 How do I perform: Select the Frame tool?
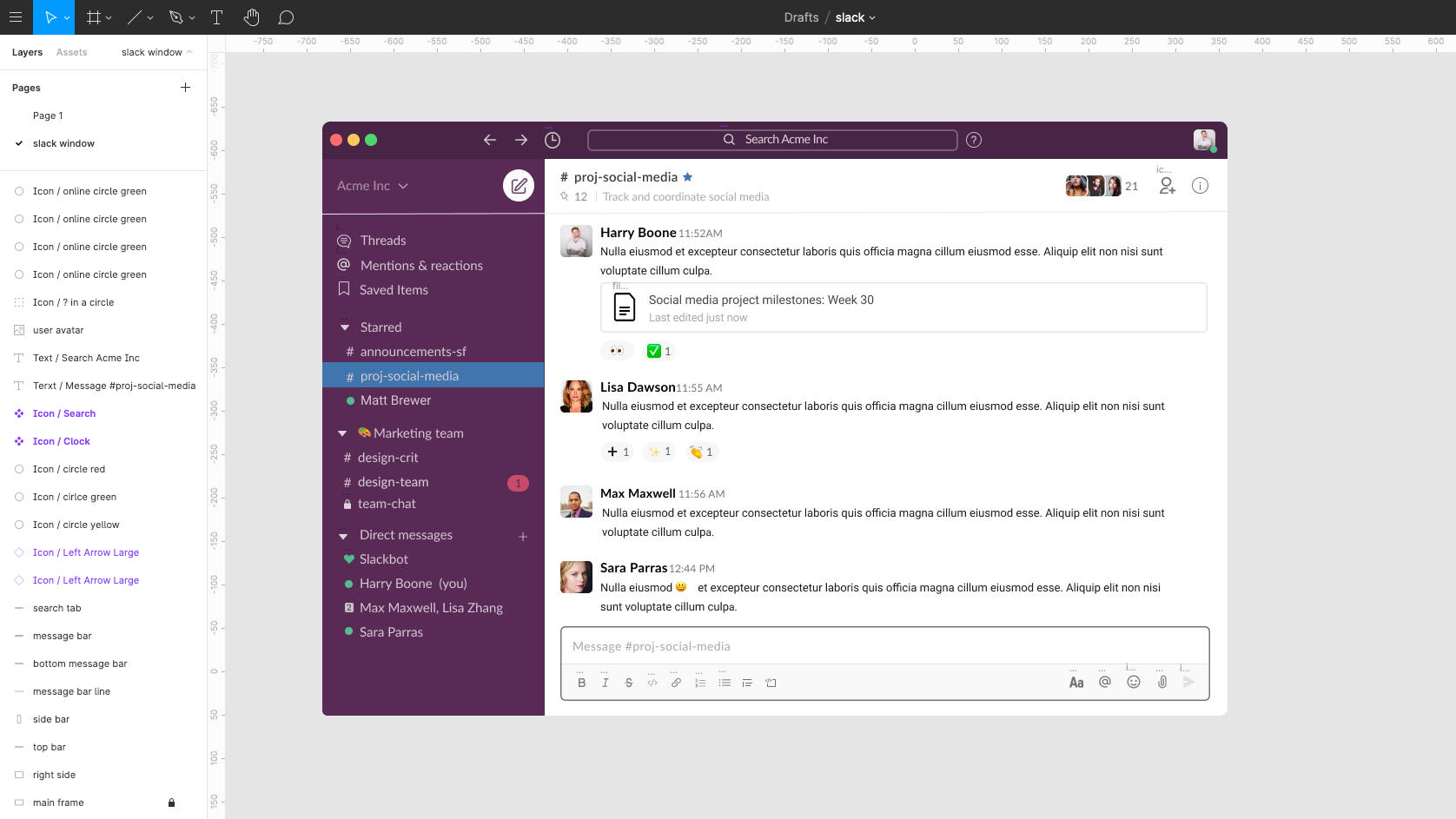coord(93,17)
